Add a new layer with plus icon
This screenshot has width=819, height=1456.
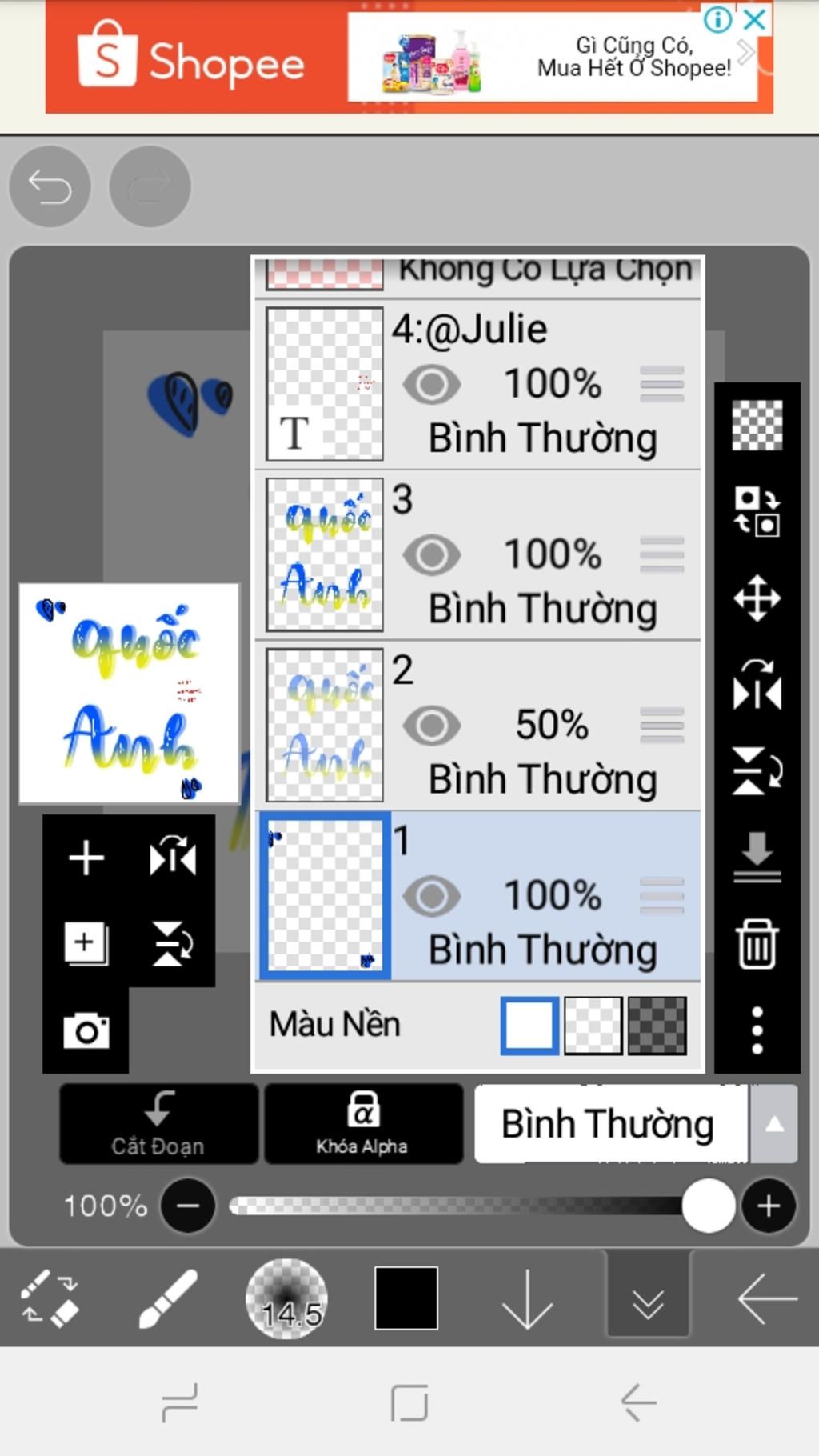pyautogui.click(x=86, y=858)
